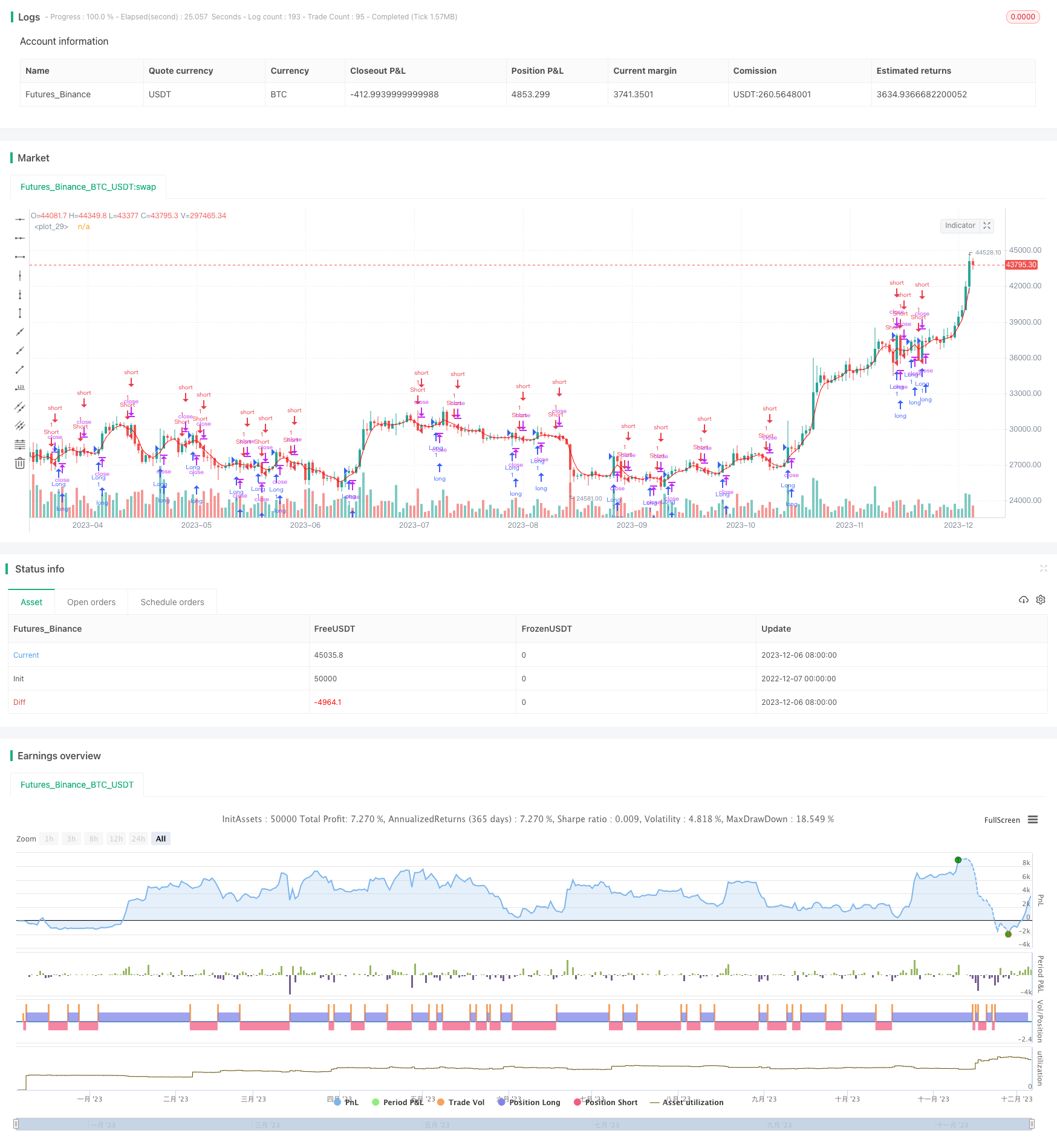The width and height of the screenshot is (1057, 1148).
Task: Select the horizontal segment drawing tool
Action: click(x=20, y=257)
